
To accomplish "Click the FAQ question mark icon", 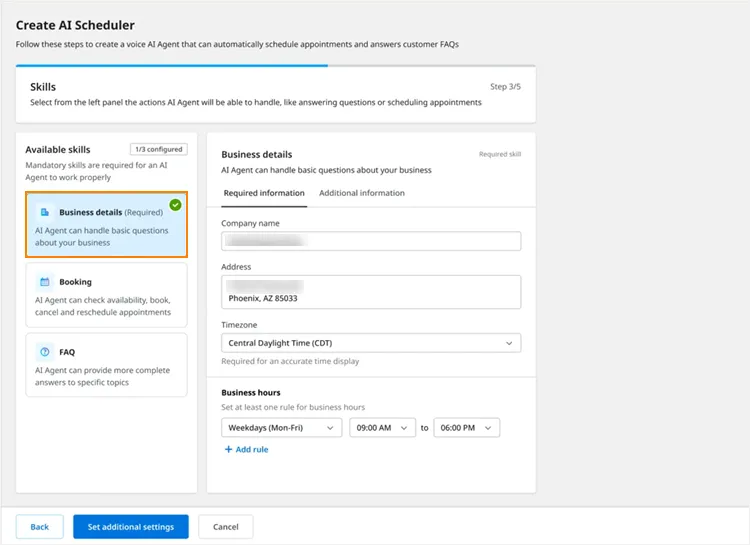I will click(x=44, y=352).
